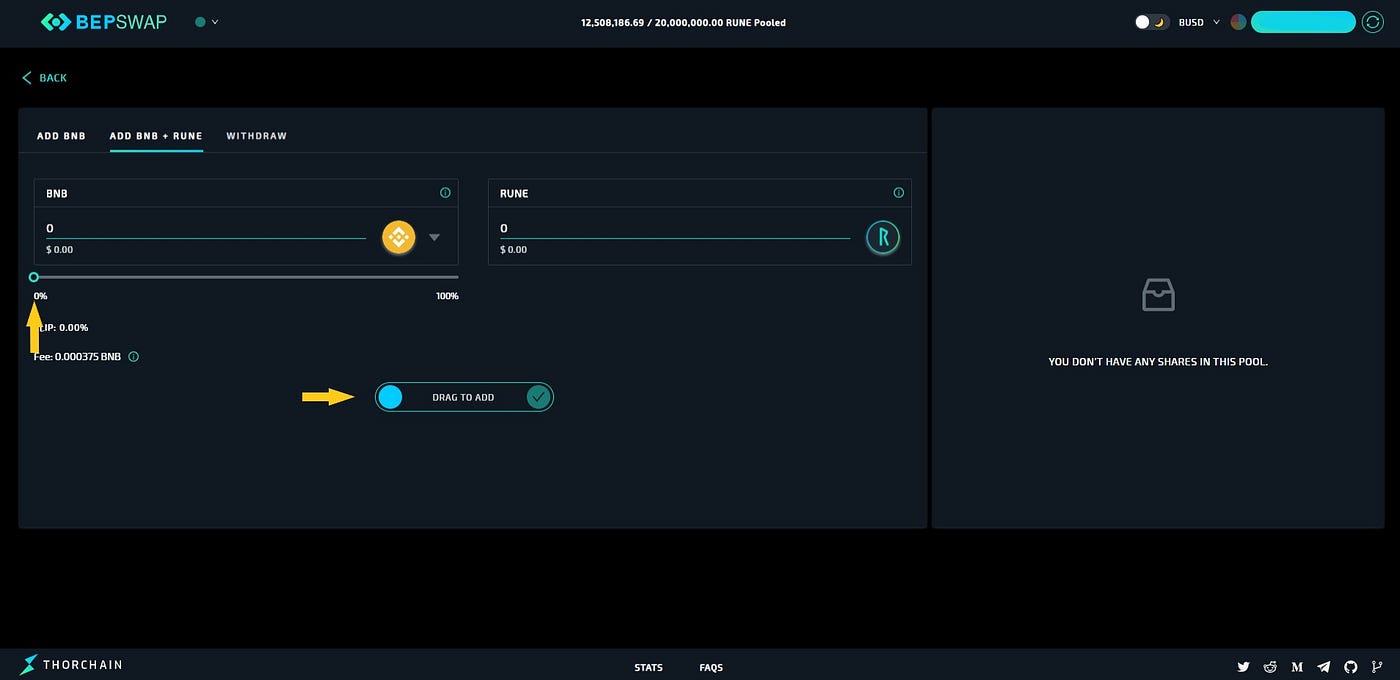Click the RUNE coin icon
This screenshot has height=680, width=1400.
click(883, 237)
